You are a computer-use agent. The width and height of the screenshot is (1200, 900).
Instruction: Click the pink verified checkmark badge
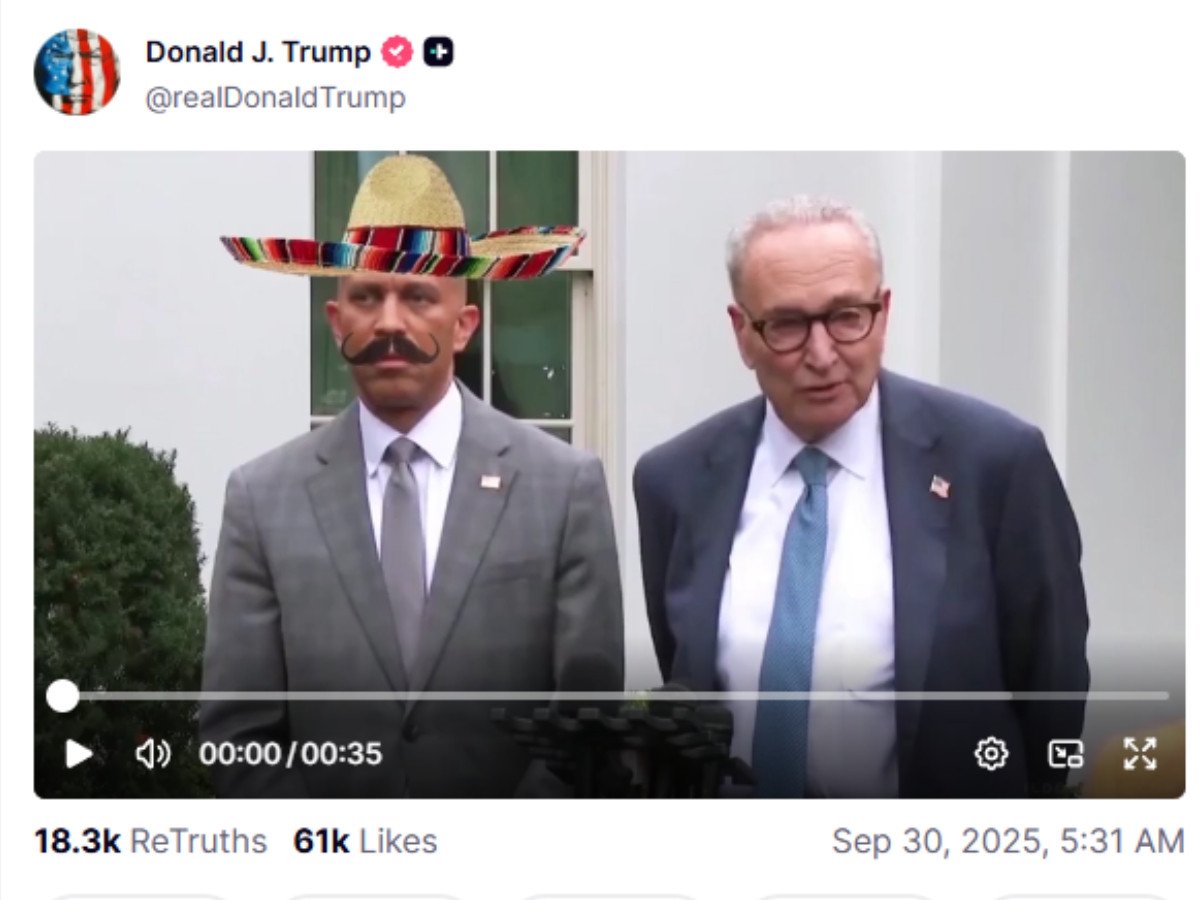coord(398,52)
